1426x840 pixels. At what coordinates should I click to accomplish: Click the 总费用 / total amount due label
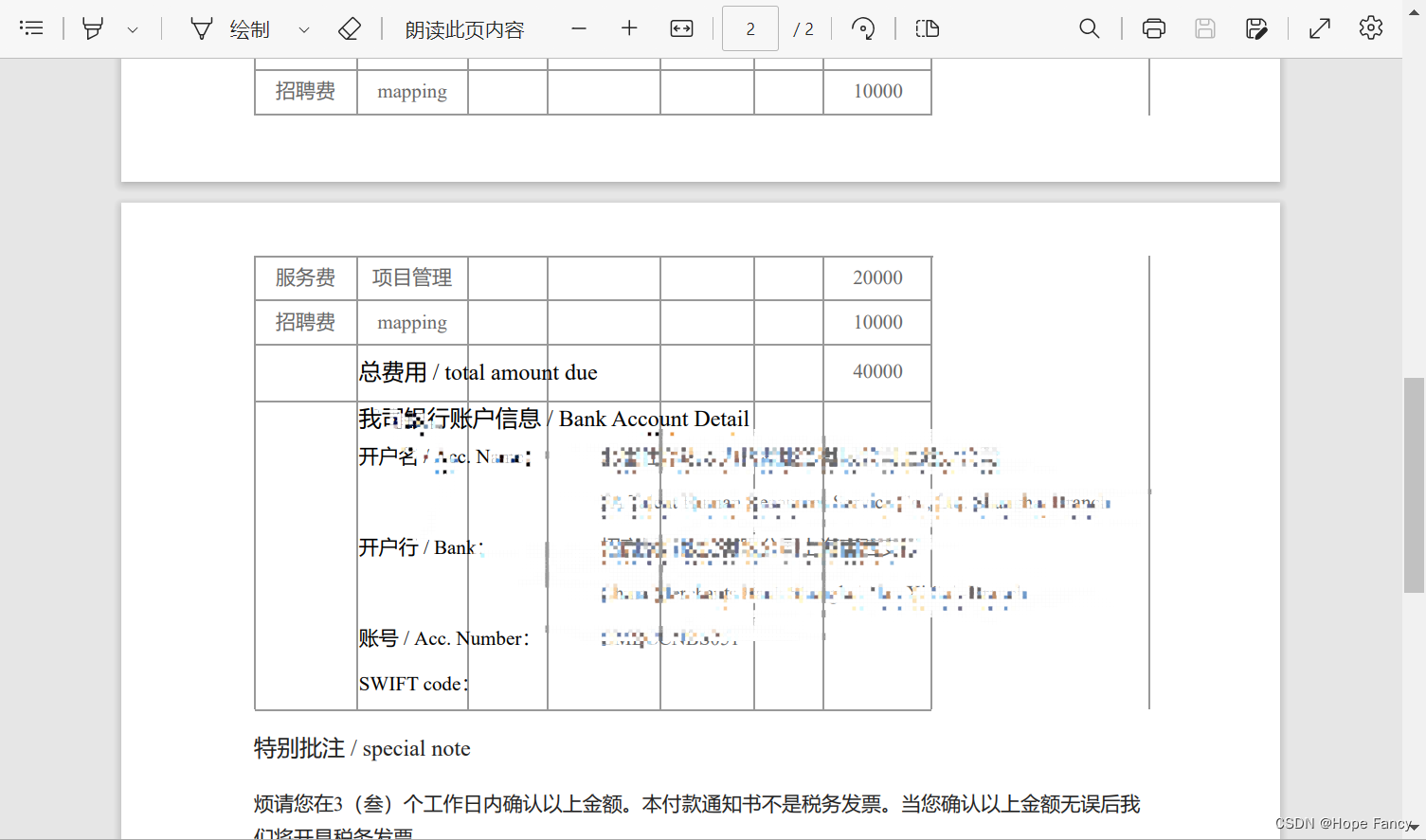pyautogui.click(x=478, y=372)
